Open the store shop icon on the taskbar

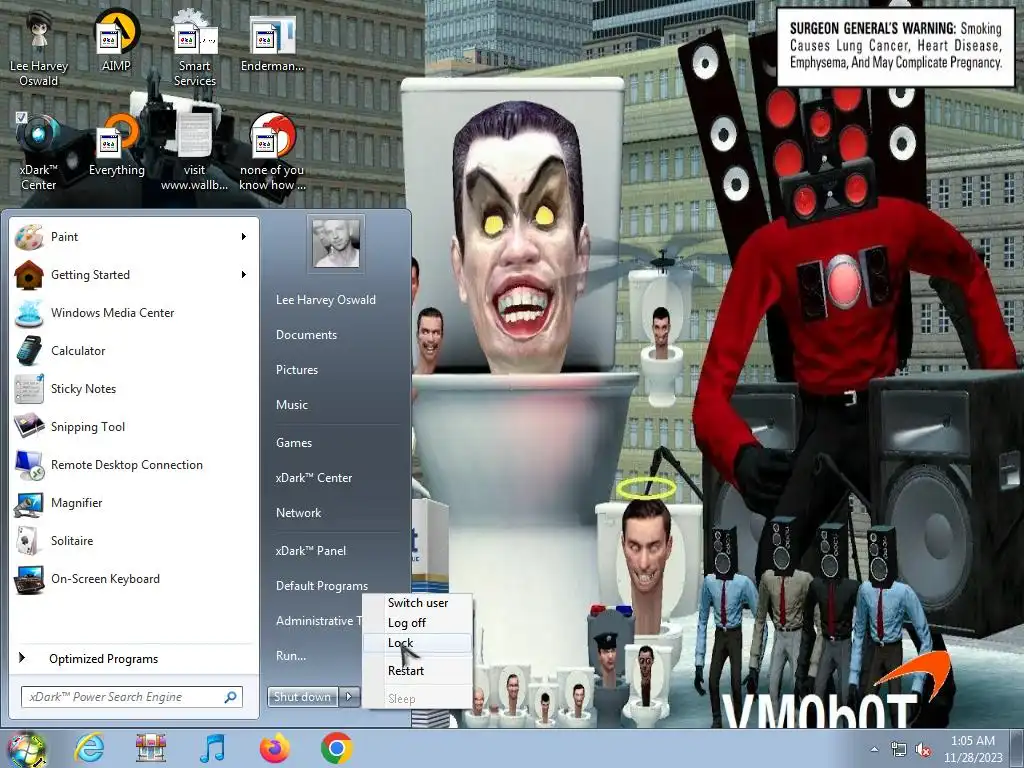click(151, 748)
